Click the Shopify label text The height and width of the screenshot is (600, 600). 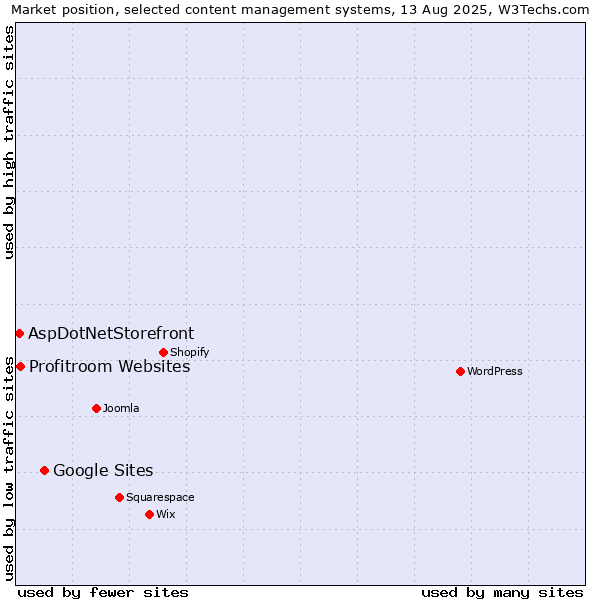[189, 352]
